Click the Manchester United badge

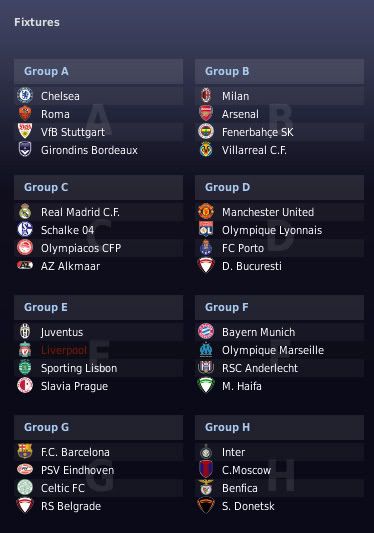(206, 211)
